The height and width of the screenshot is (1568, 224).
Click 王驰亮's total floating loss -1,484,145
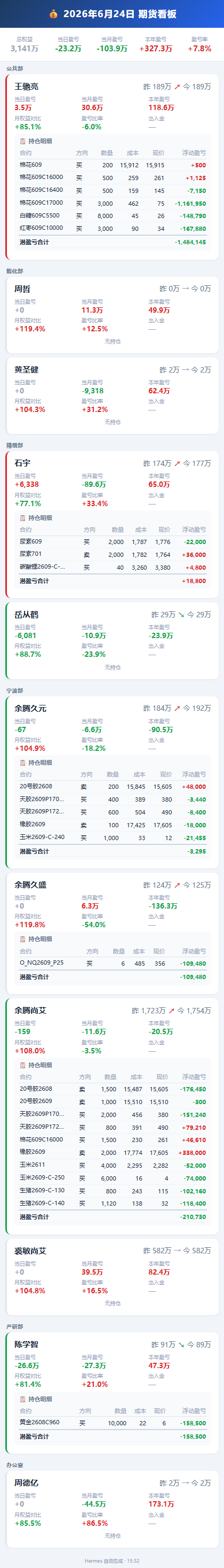[x=190, y=242]
